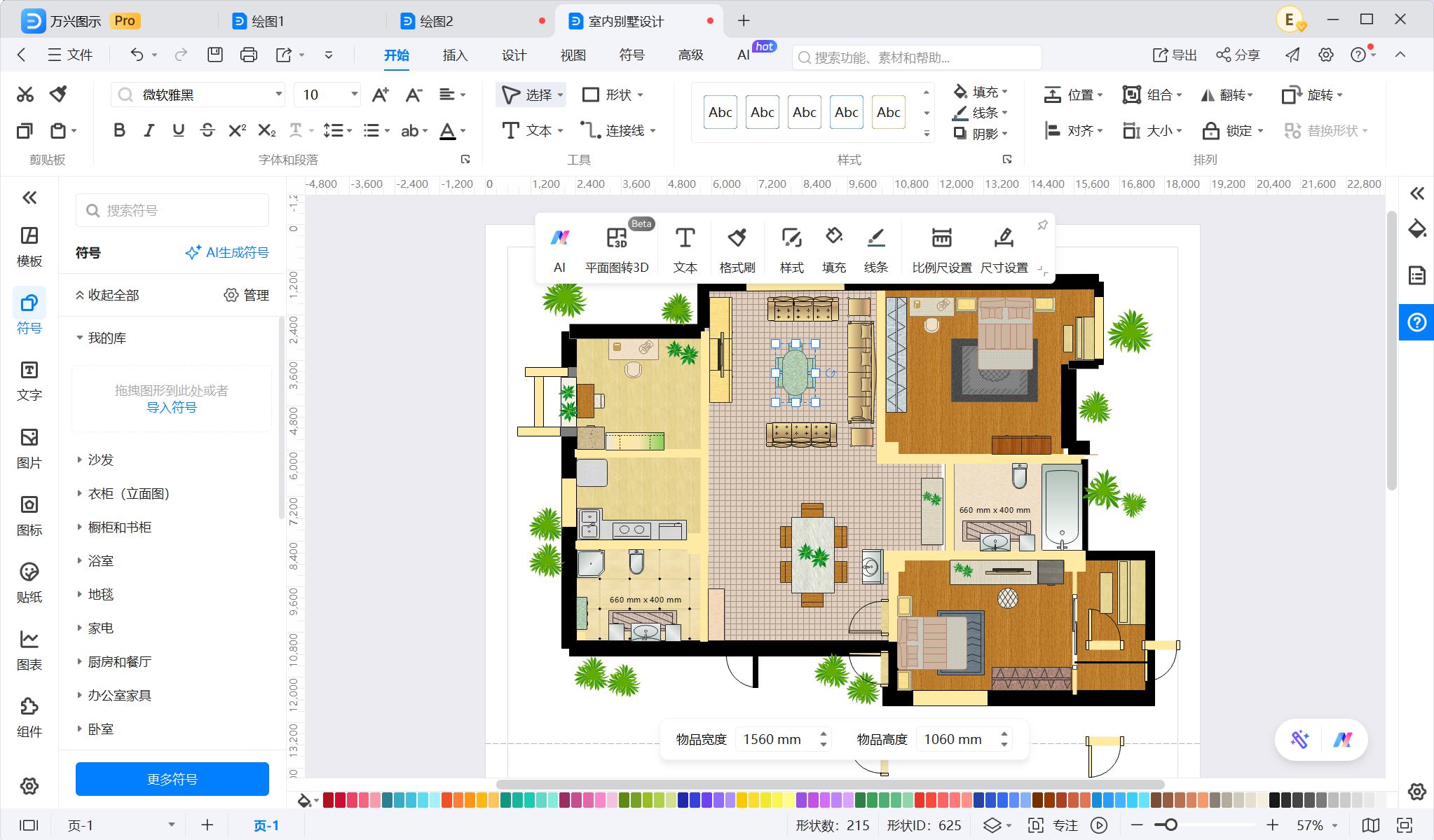Pick the first dark red color swatch
1434x840 pixels.
[x=328, y=800]
